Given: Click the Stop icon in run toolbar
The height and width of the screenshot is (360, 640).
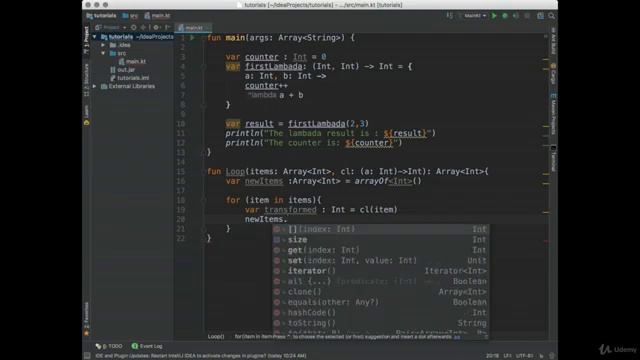Looking at the screenshot, I should (x=527, y=16).
